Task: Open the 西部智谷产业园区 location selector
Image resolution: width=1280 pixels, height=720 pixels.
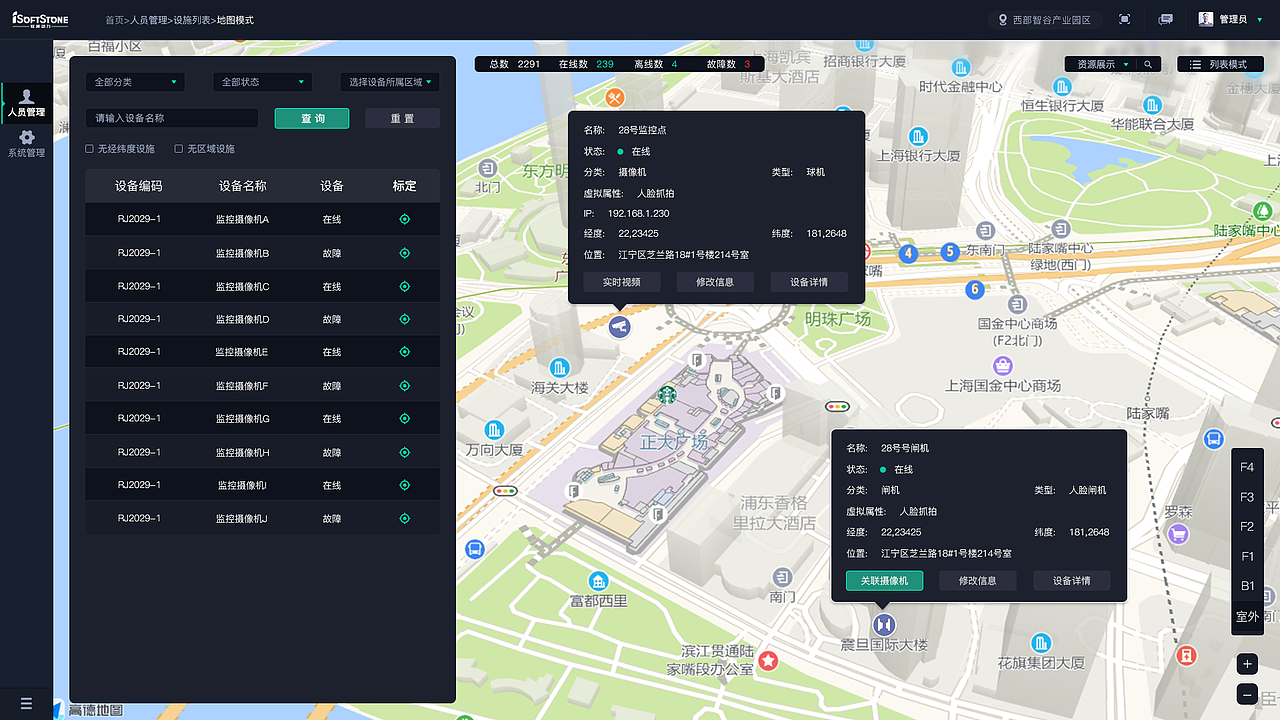Action: [1046, 20]
